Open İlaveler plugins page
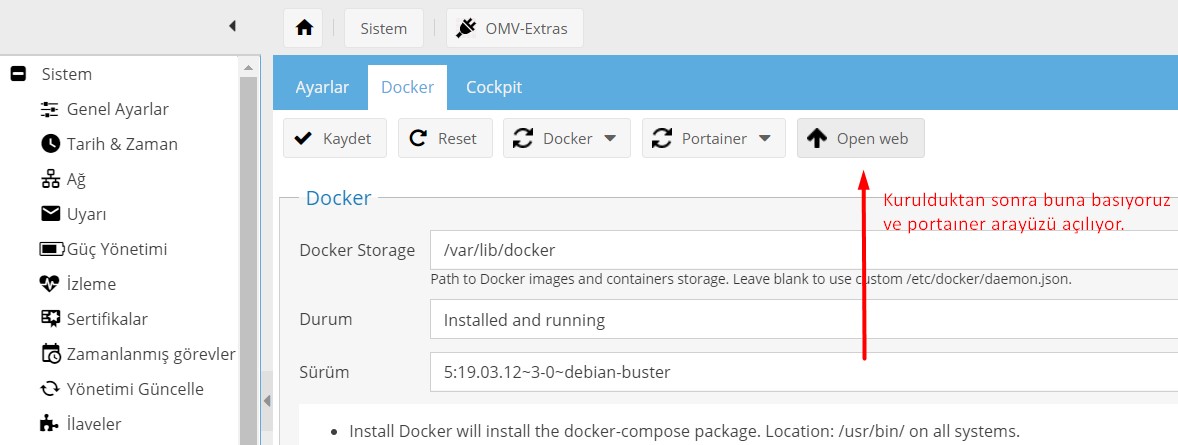1178x445 pixels. point(94,424)
